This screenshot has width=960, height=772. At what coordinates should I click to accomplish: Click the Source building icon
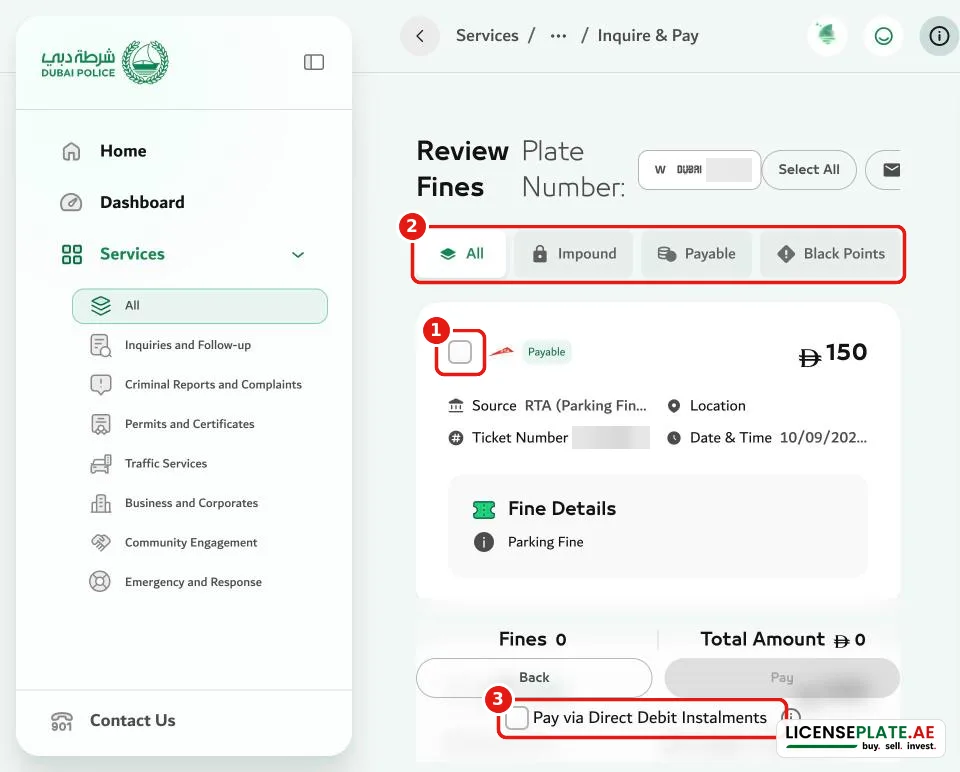point(456,405)
